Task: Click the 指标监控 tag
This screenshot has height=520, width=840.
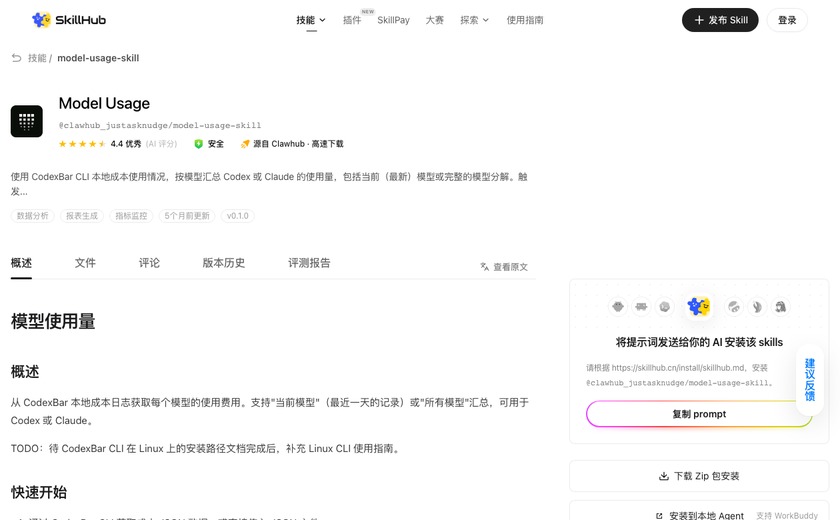Action: pyautogui.click(x=131, y=216)
